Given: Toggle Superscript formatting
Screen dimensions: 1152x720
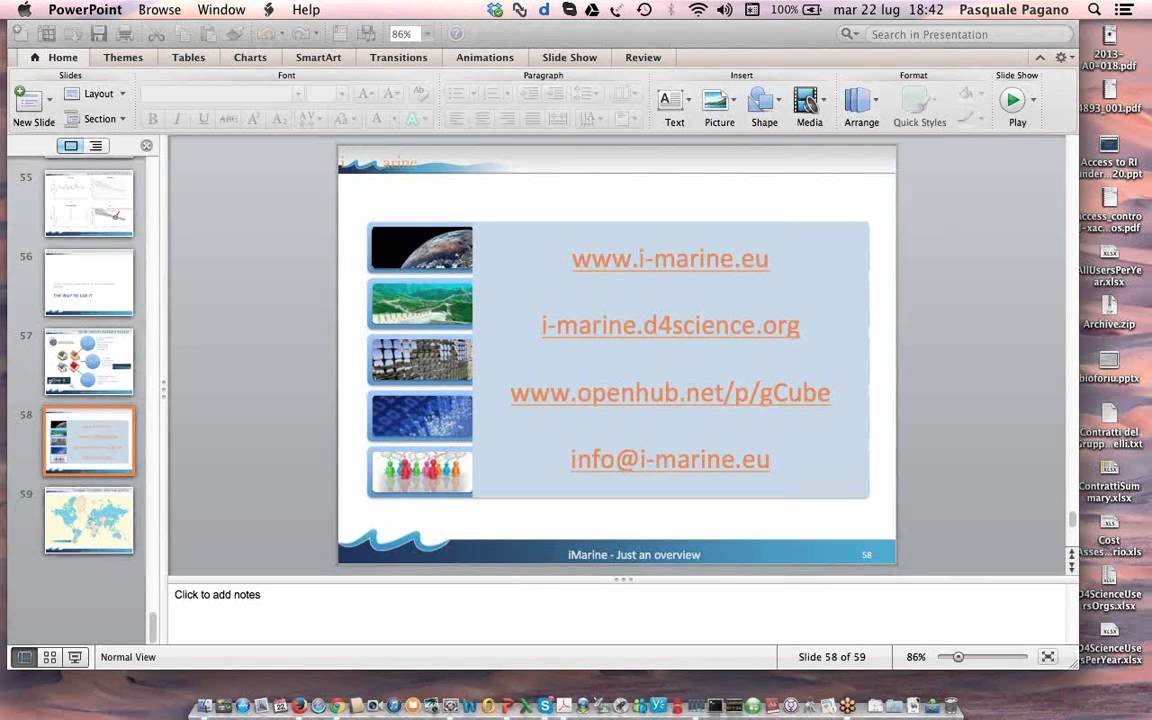Looking at the screenshot, I should 253,118.
